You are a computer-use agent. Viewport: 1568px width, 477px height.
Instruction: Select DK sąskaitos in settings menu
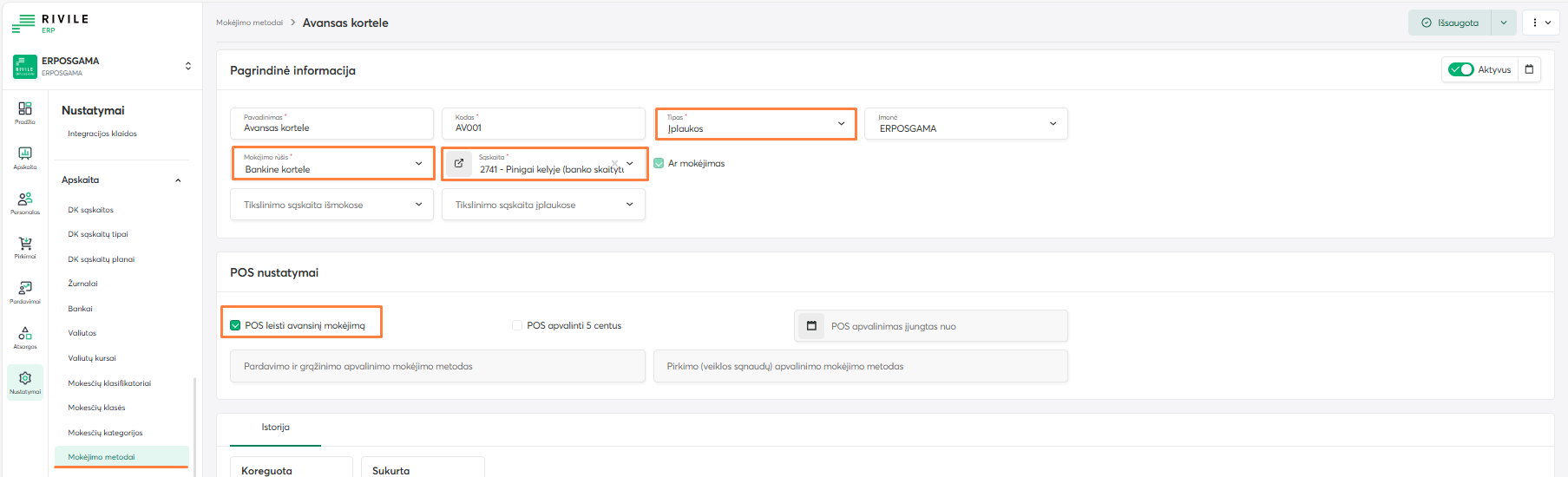pyautogui.click(x=91, y=210)
